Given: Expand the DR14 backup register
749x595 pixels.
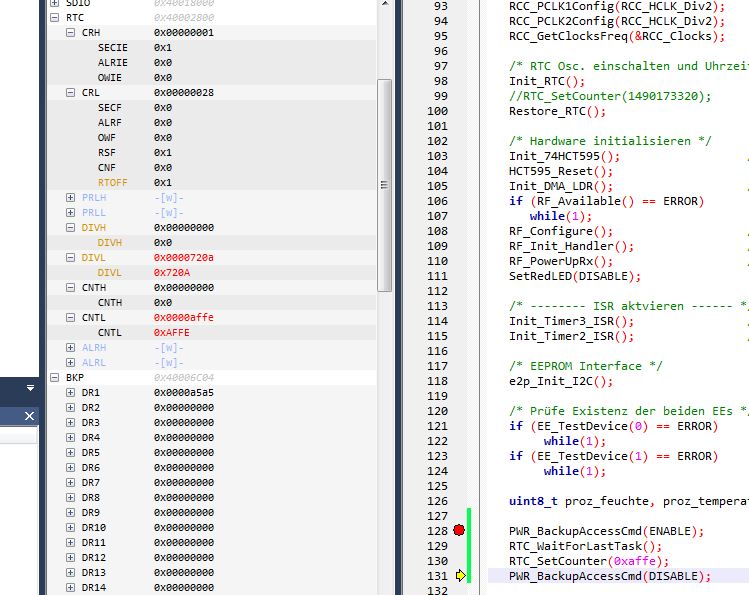Looking at the screenshot, I should pyautogui.click(x=70, y=587).
